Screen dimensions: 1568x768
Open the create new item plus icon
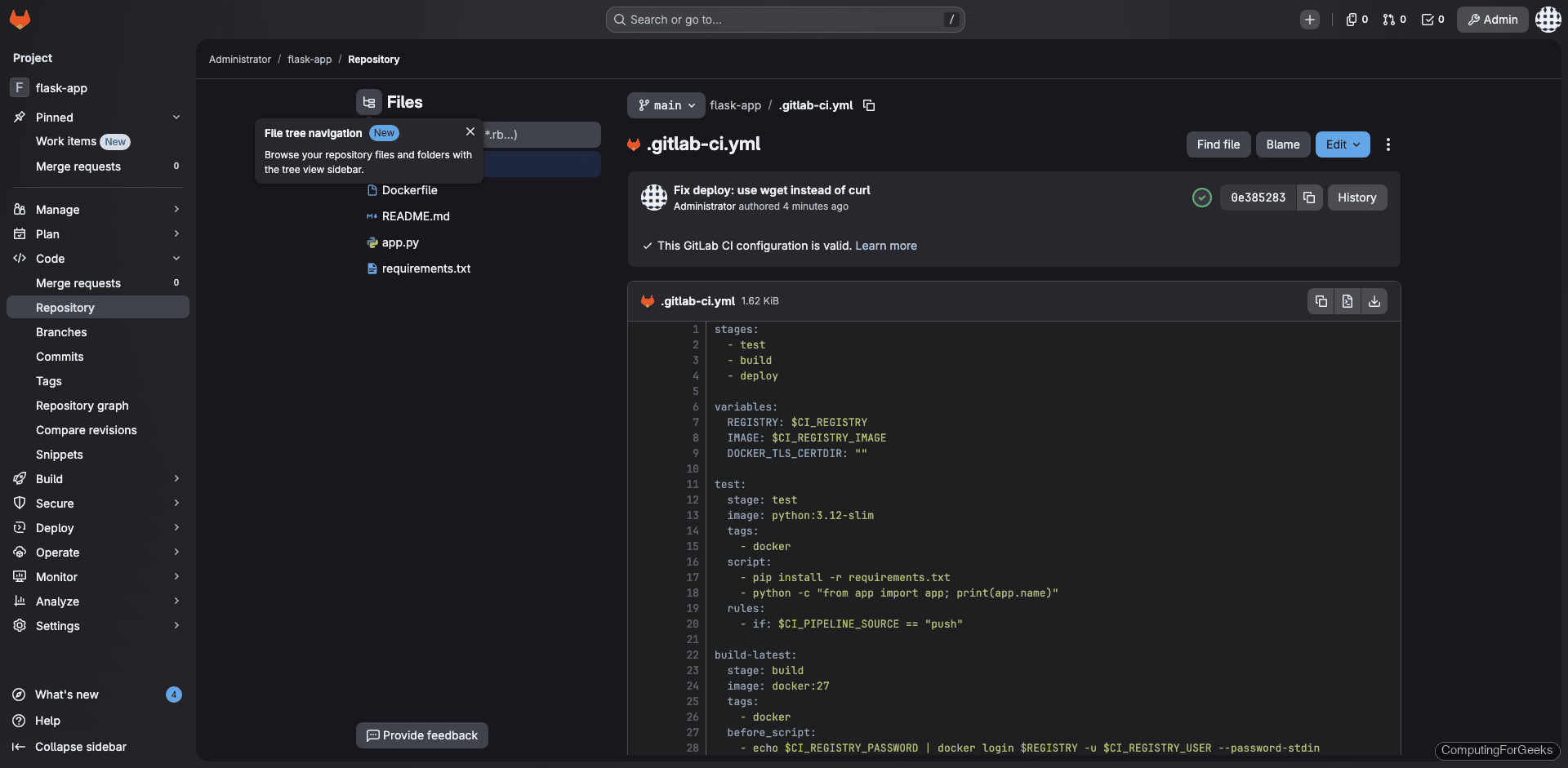[1310, 20]
